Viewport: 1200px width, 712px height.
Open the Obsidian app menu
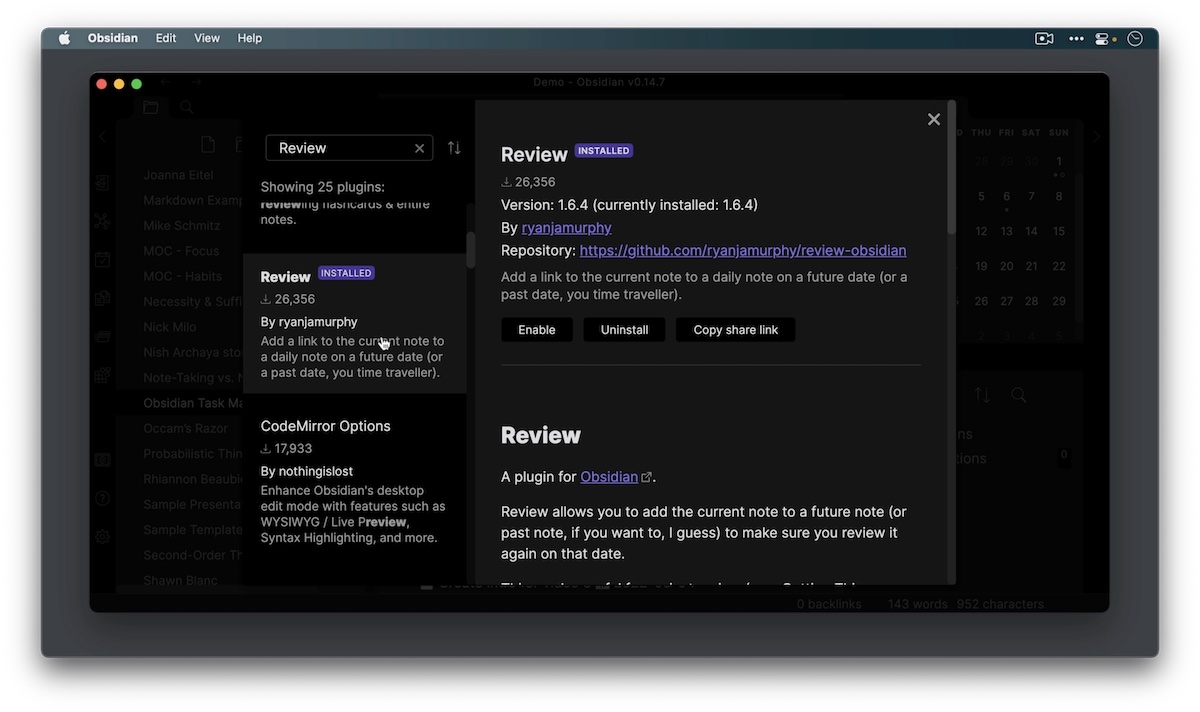113,38
